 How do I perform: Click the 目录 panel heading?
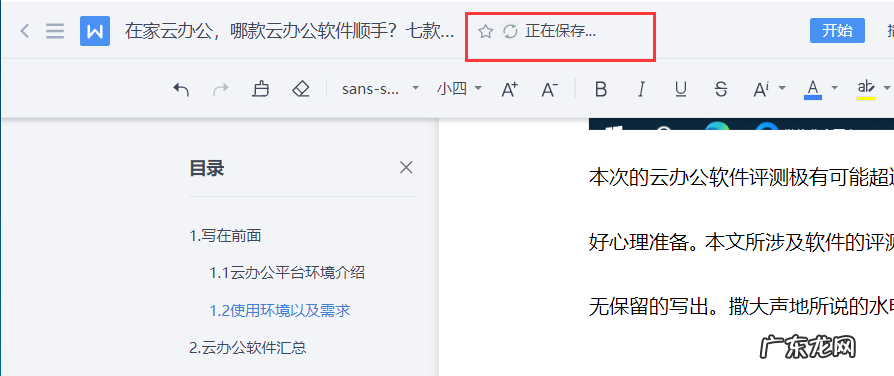click(x=206, y=168)
